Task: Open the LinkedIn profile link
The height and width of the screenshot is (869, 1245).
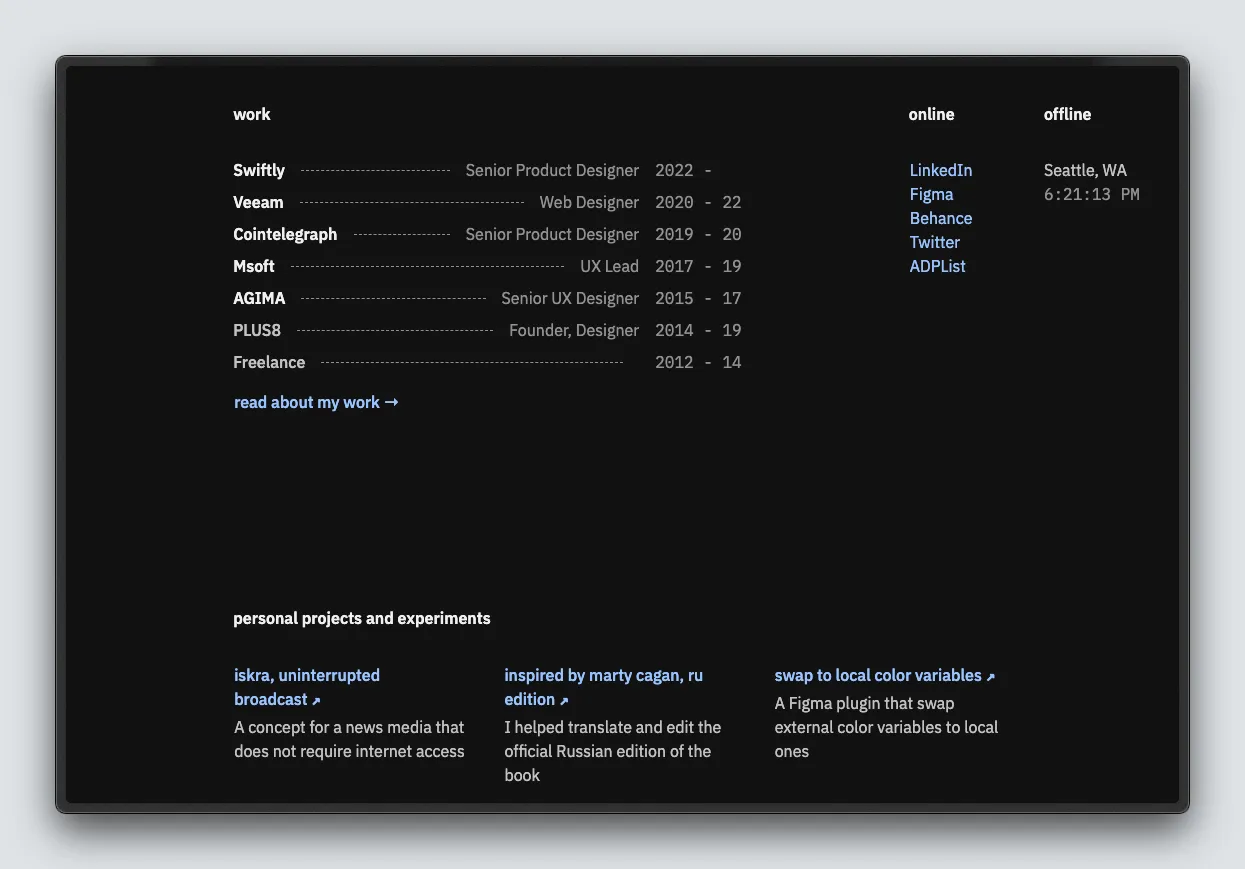Action: point(940,170)
